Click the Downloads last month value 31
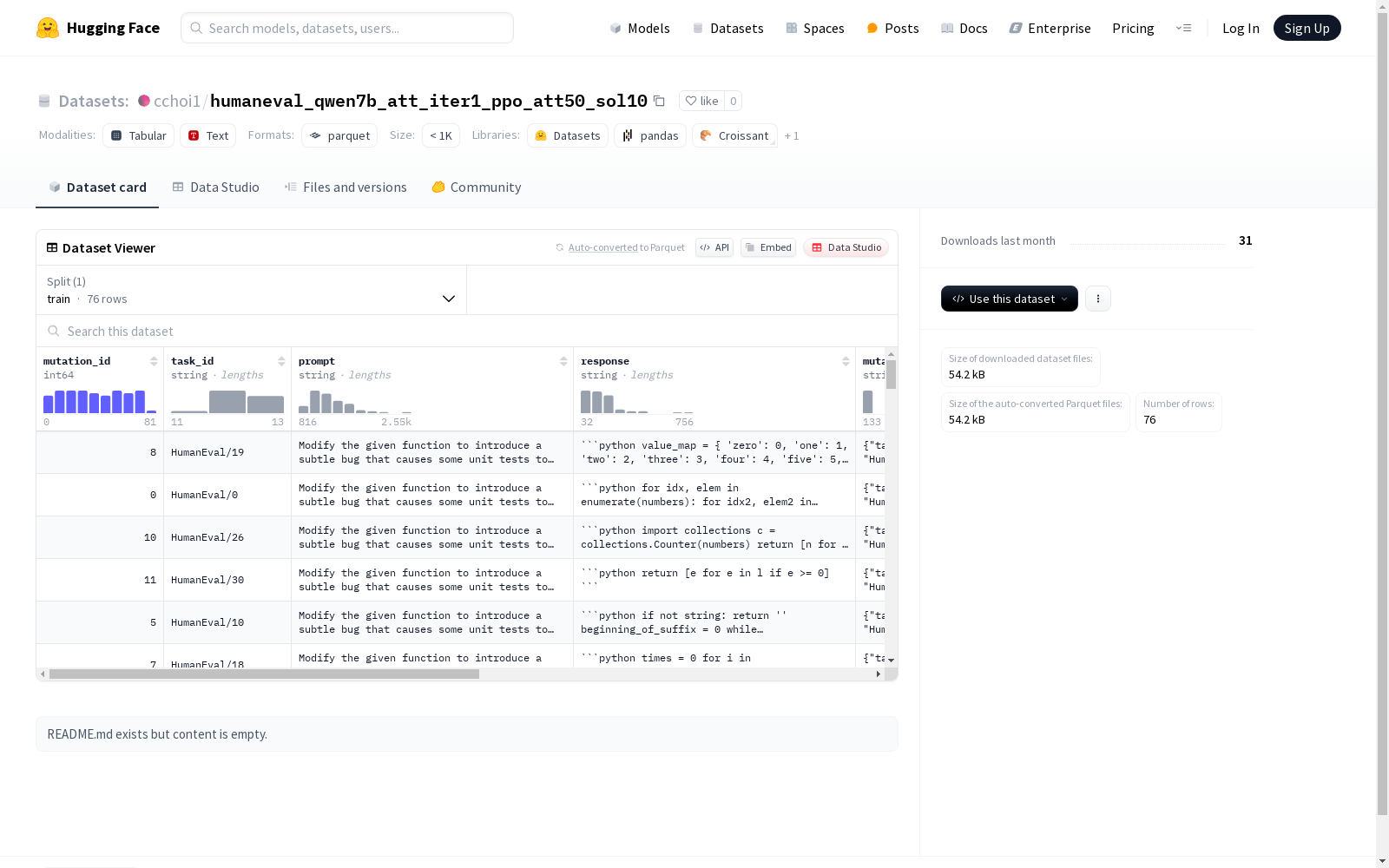Image resolution: width=1389 pixels, height=868 pixels. [x=1245, y=240]
